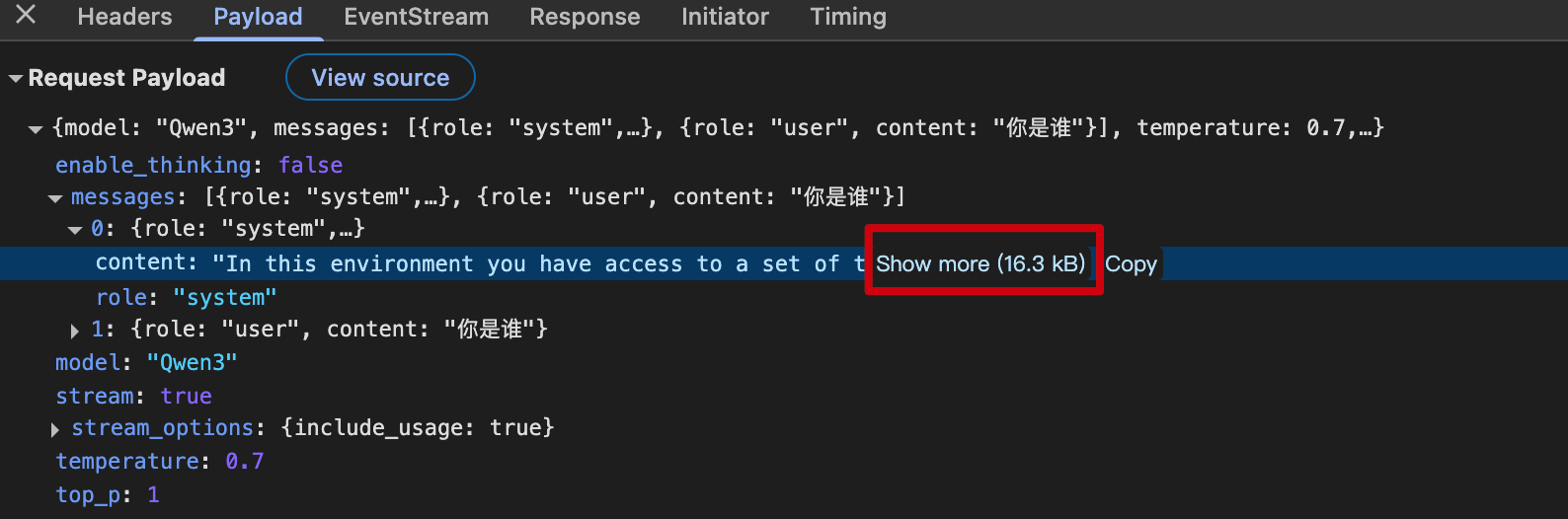
Task: Open the EventStream tab
Action: 416,17
